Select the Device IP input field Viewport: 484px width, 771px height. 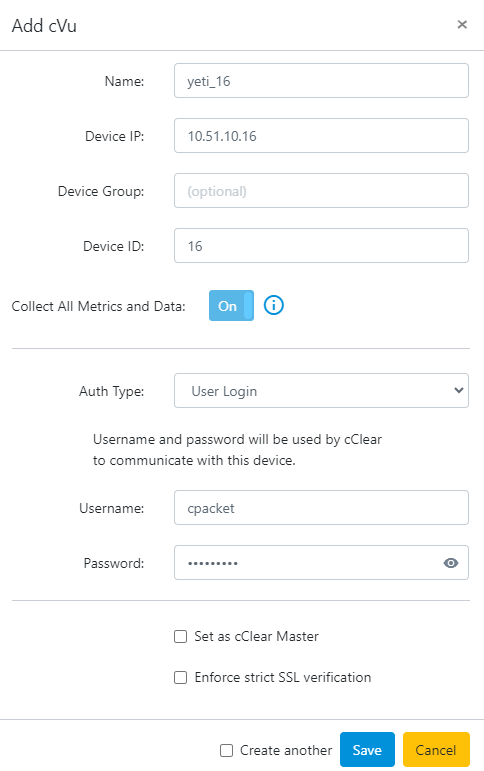point(321,136)
